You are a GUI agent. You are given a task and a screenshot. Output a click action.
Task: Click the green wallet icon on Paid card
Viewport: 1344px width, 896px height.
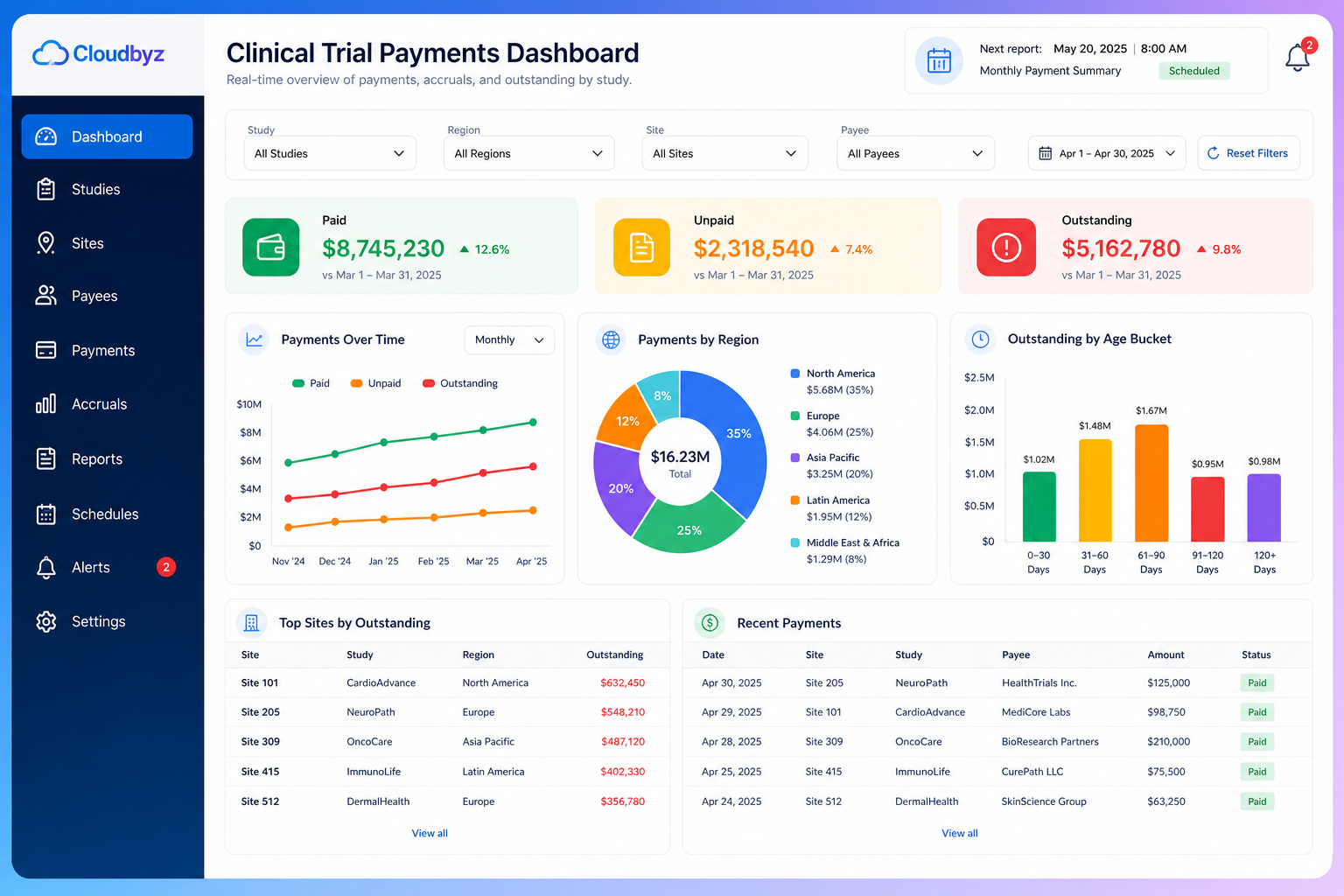270,248
